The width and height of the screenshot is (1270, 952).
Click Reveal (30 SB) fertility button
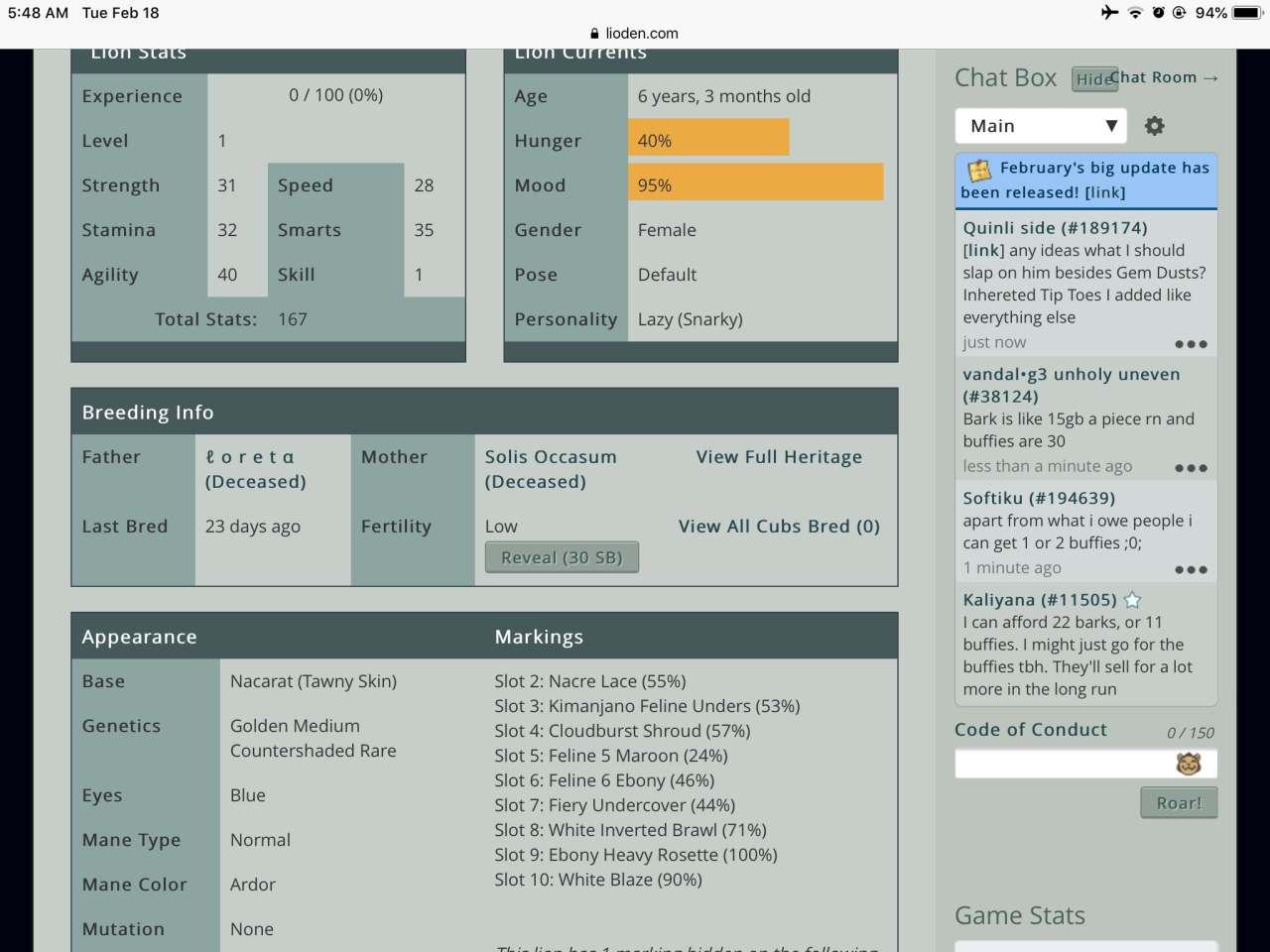(x=562, y=557)
